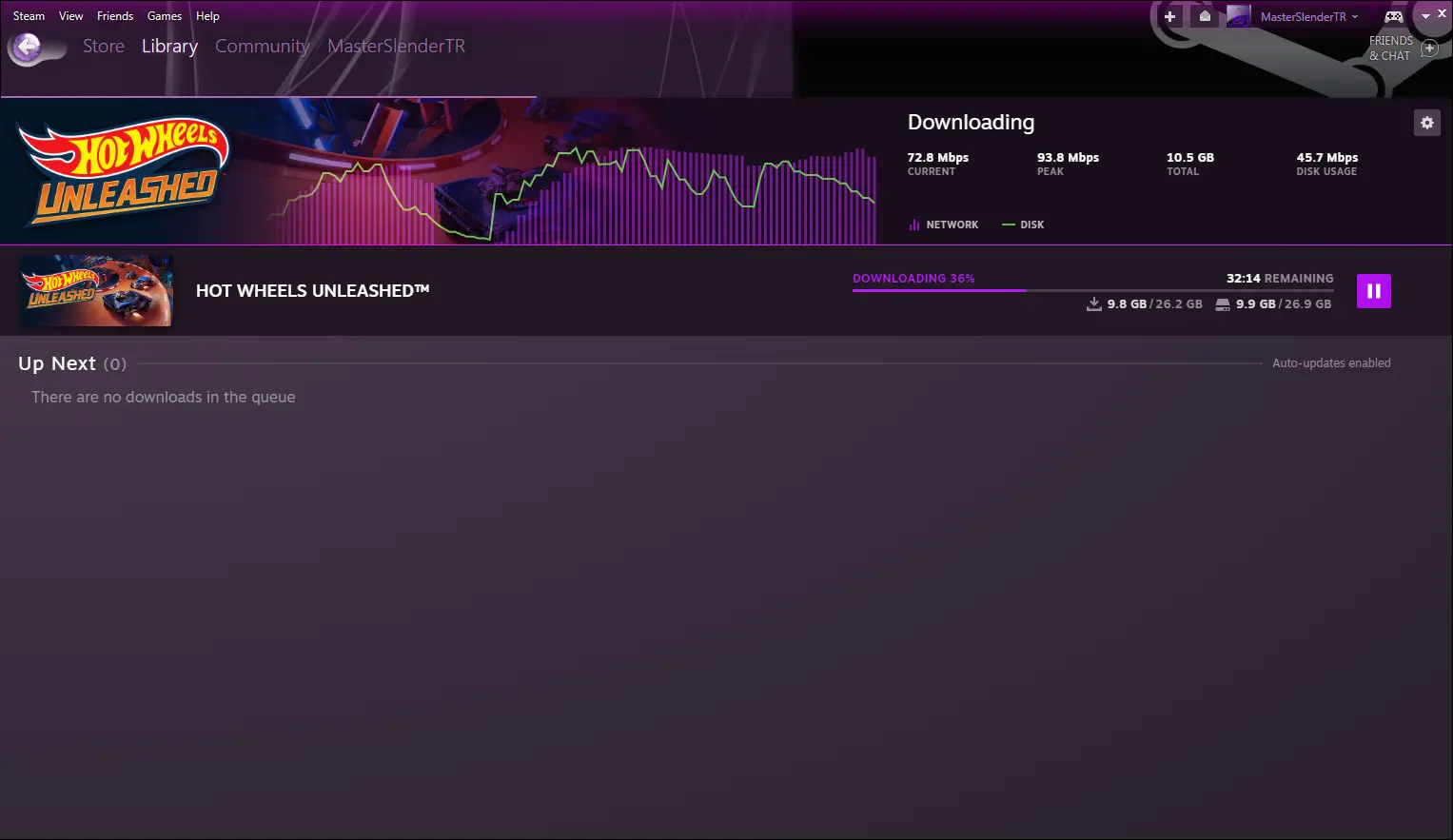The image size is (1453, 840).
Task: Close the Steam window
Action: coord(1442,13)
